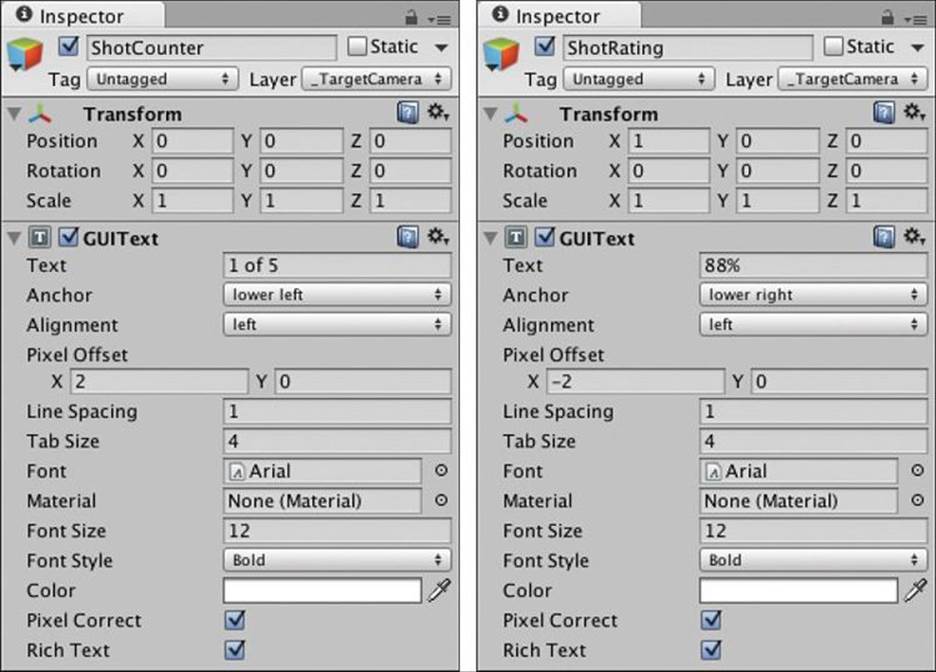Click the color eyedropper in ShotCounter panel
This screenshot has width=936, height=672.
(439, 590)
